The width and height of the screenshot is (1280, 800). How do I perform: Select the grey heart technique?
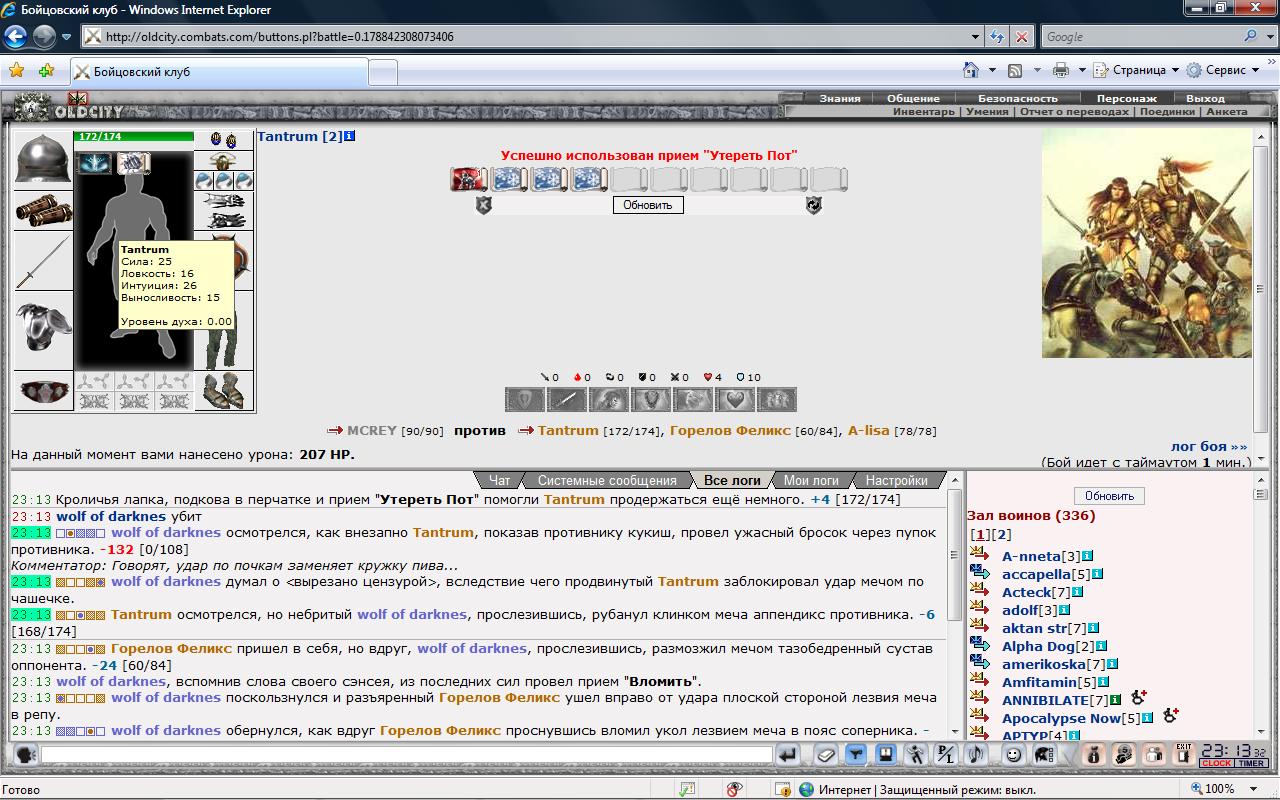tap(735, 400)
